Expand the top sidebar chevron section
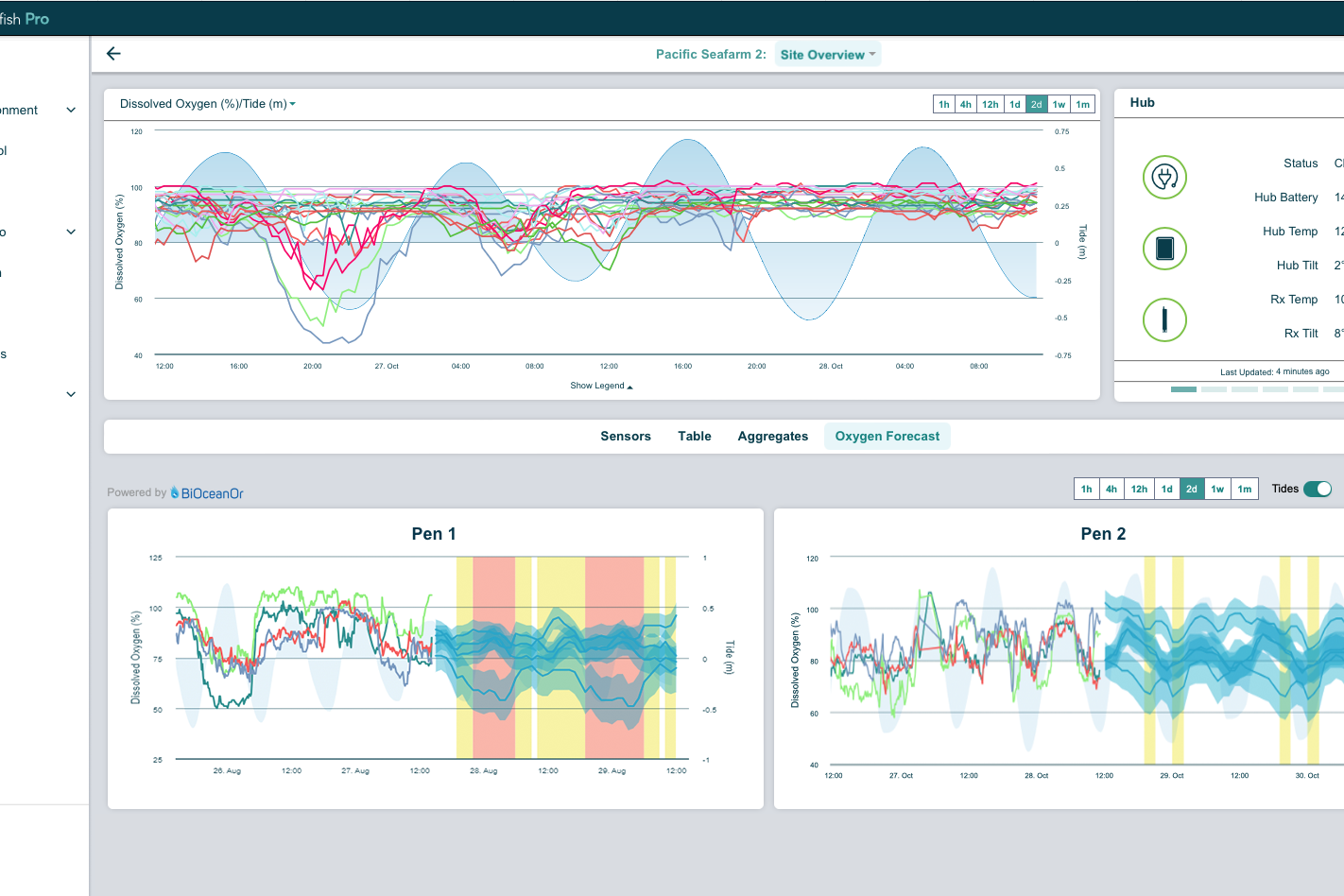 click(x=71, y=111)
